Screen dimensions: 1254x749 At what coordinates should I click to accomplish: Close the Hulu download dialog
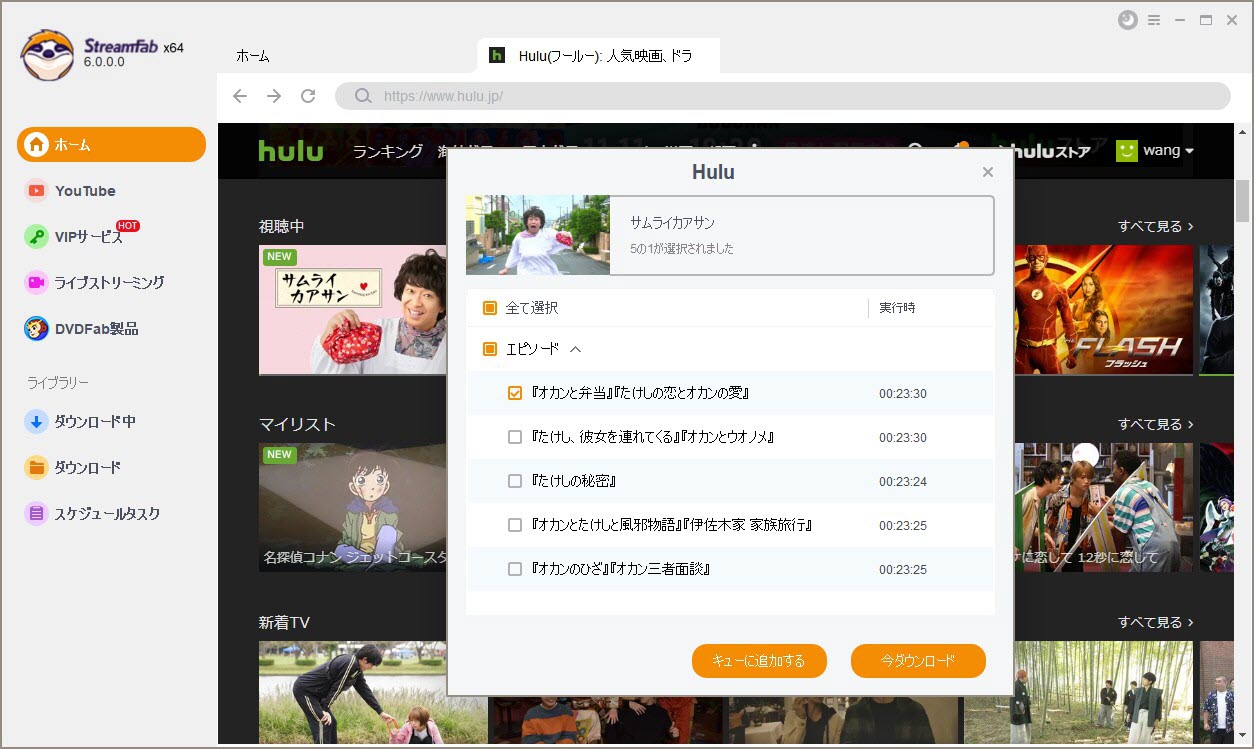coord(988,172)
